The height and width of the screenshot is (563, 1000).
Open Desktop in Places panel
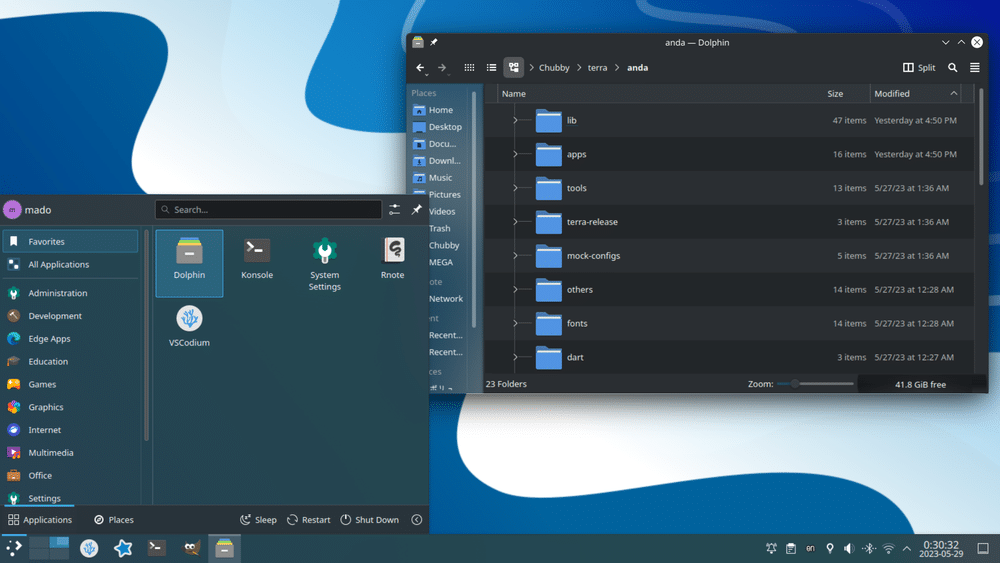(x=441, y=127)
